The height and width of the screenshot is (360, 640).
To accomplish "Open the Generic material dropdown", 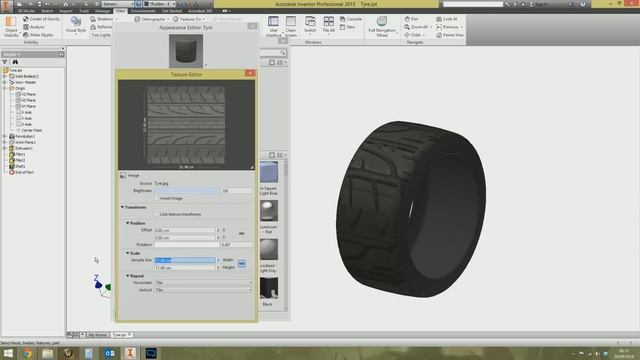I will [x=118, y=4].
